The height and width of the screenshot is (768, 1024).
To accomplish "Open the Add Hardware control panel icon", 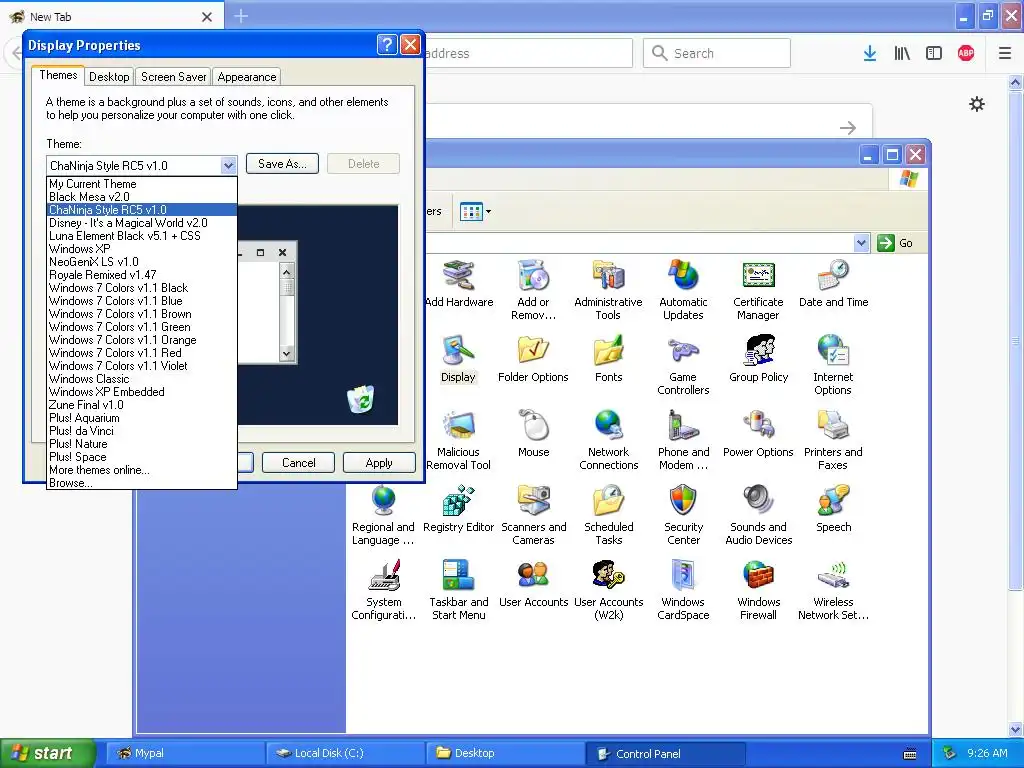I will point(458,283).
